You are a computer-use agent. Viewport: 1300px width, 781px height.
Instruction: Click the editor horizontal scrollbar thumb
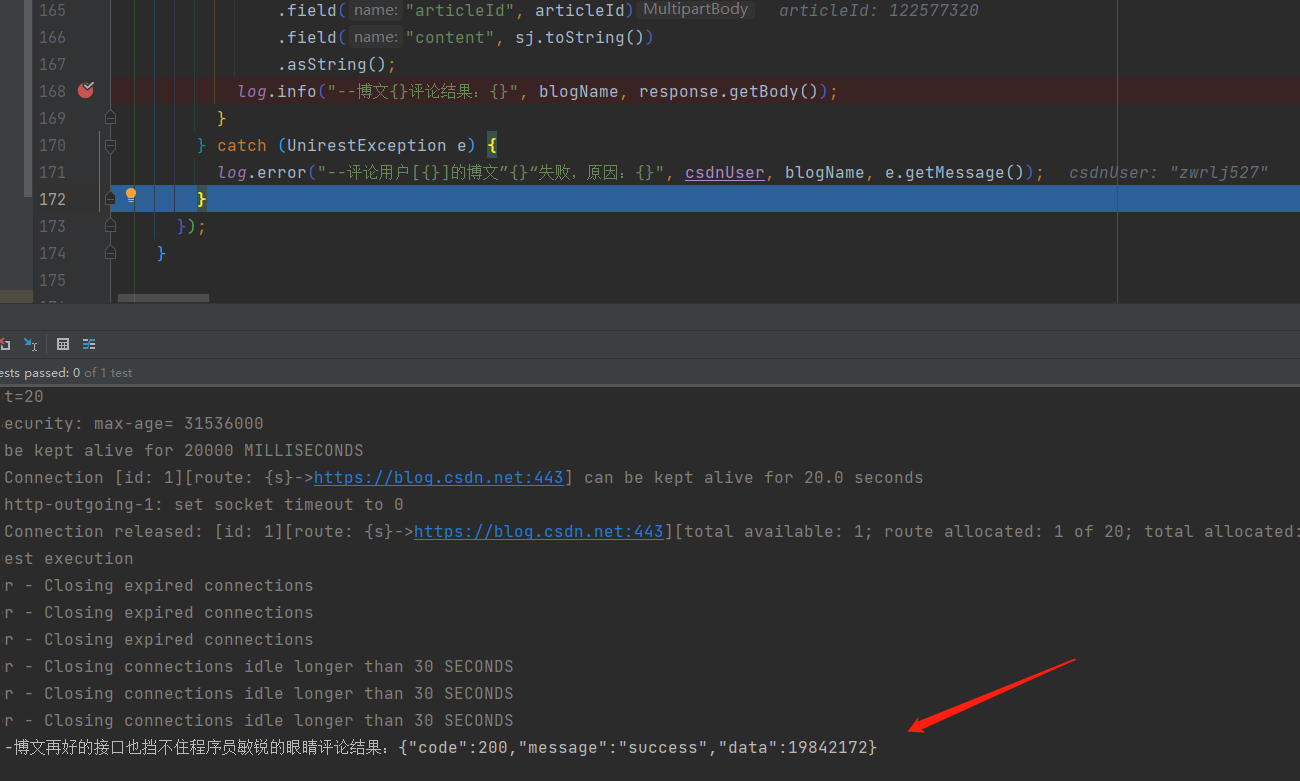click(x=163, y=298)
